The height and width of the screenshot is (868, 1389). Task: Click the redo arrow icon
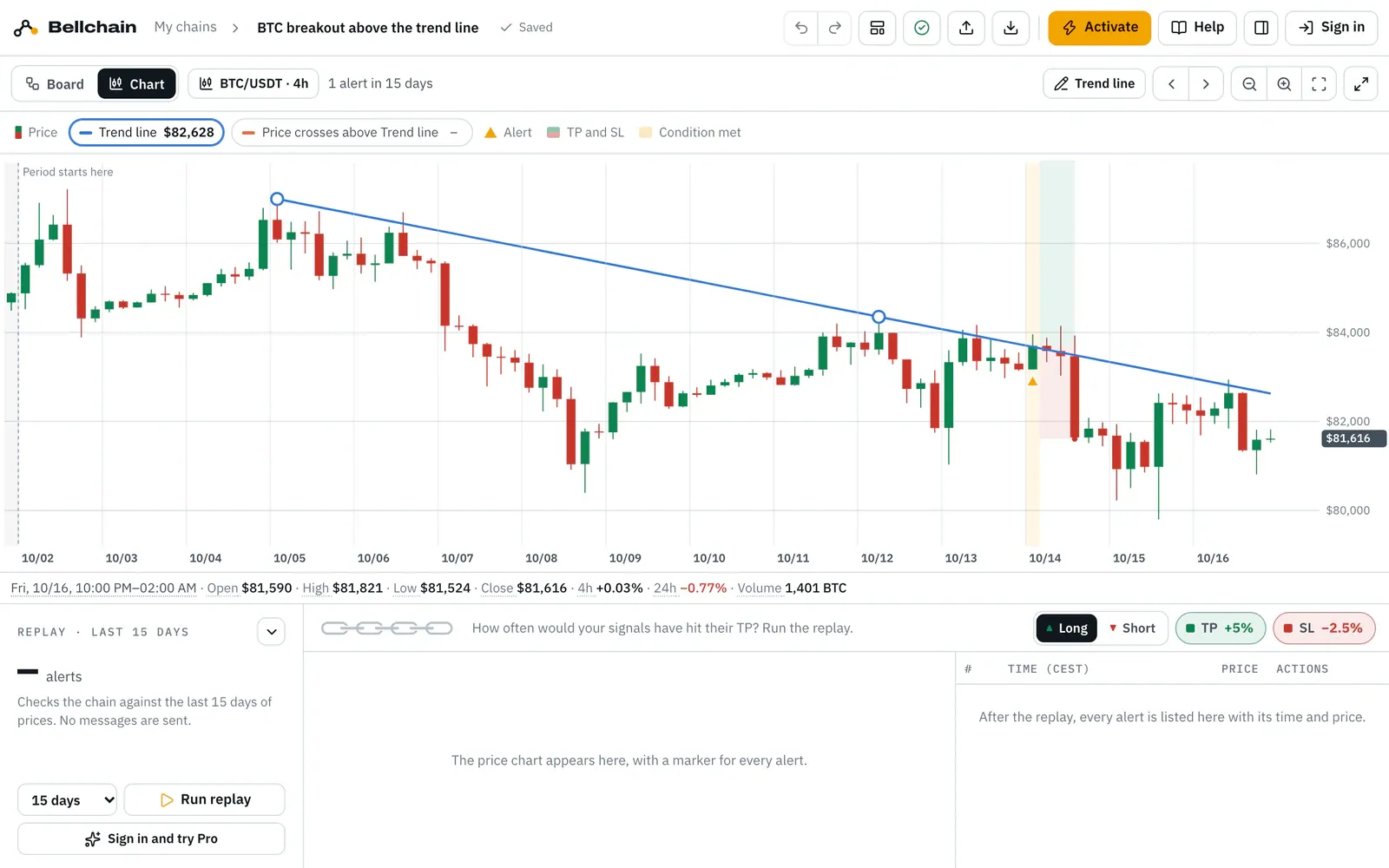[835, 28]
